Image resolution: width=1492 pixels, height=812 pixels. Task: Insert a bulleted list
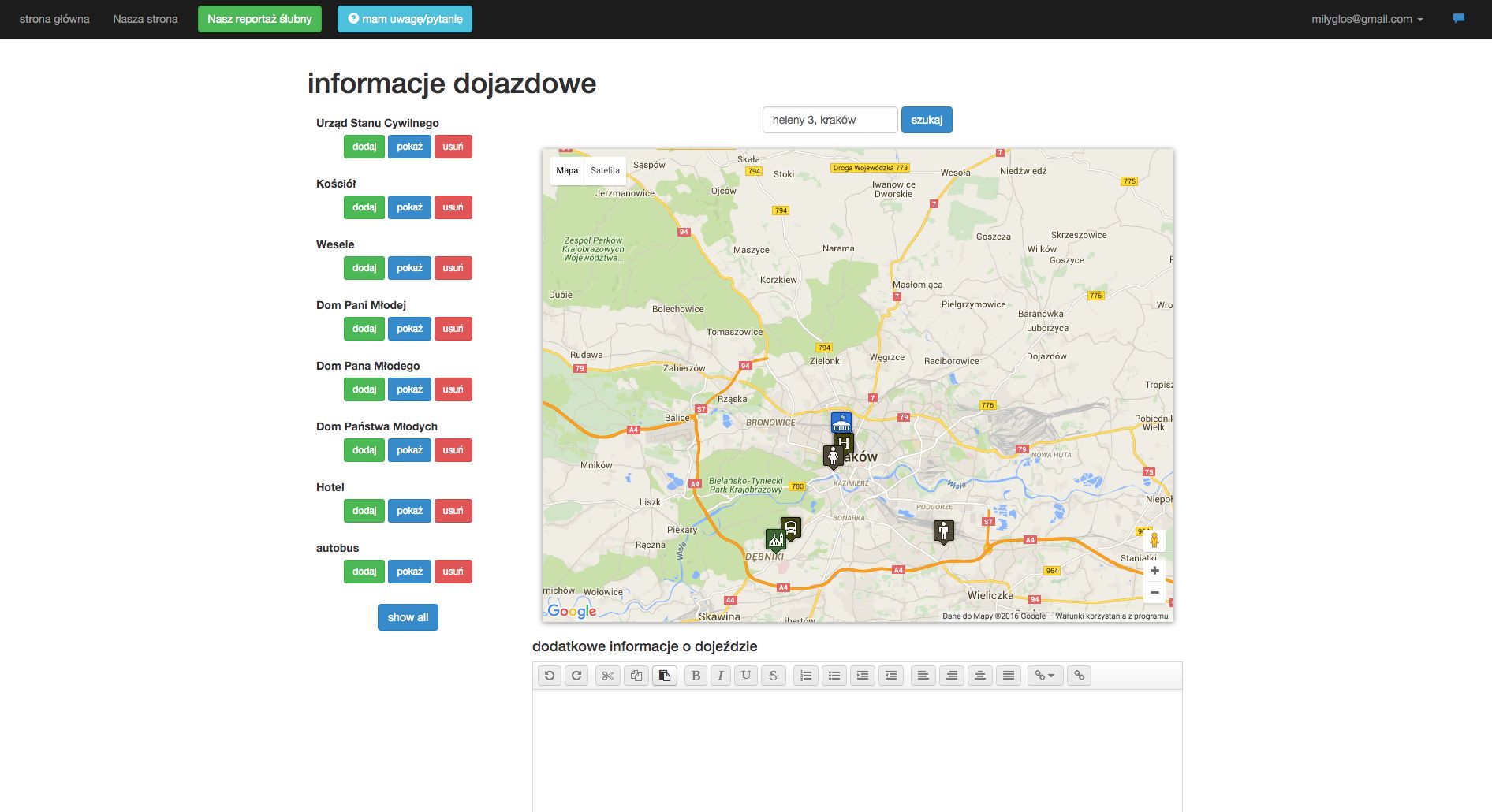pyautogui.click(x=834, y=676)
